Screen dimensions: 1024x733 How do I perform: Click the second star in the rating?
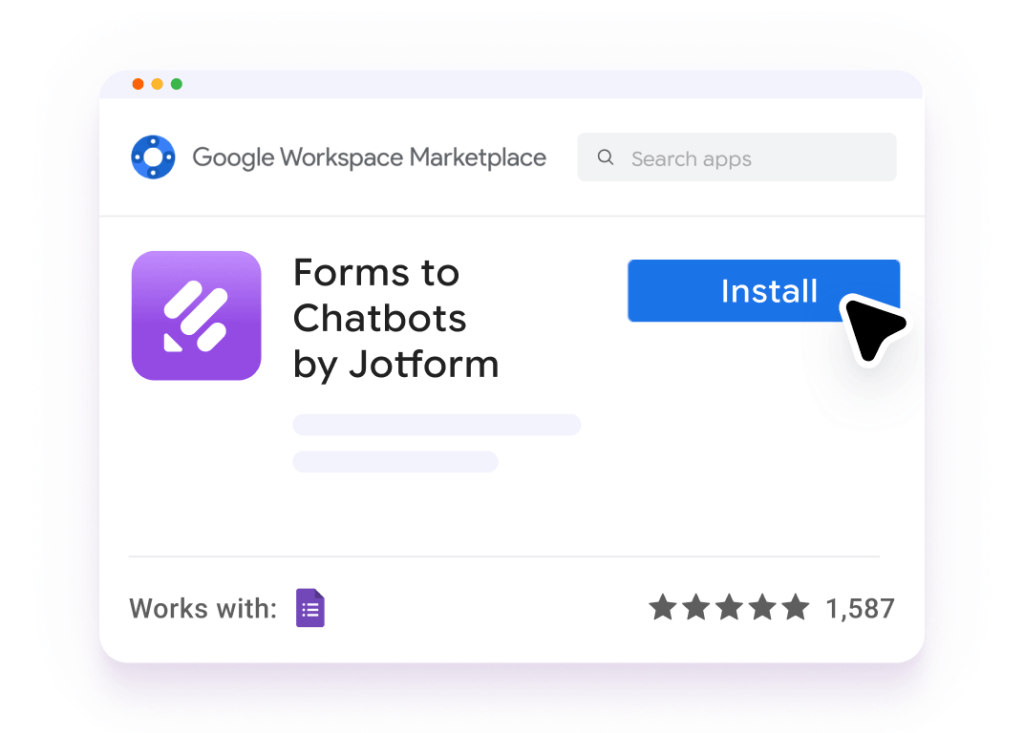pos(698,606)
